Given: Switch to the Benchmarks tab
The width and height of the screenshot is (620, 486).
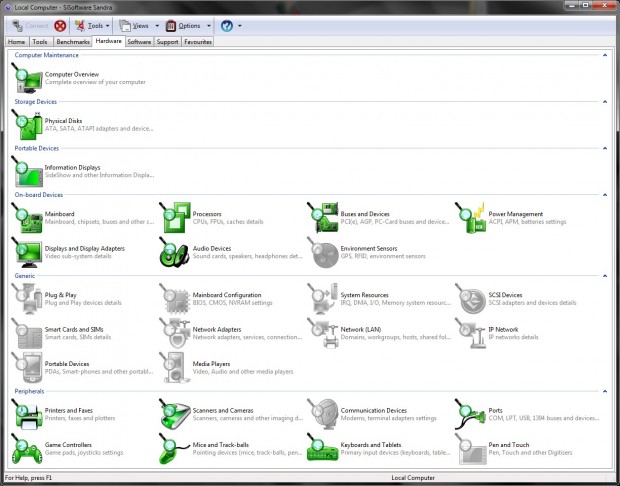Looking at the screenshot, I should [x=72, y=42].
